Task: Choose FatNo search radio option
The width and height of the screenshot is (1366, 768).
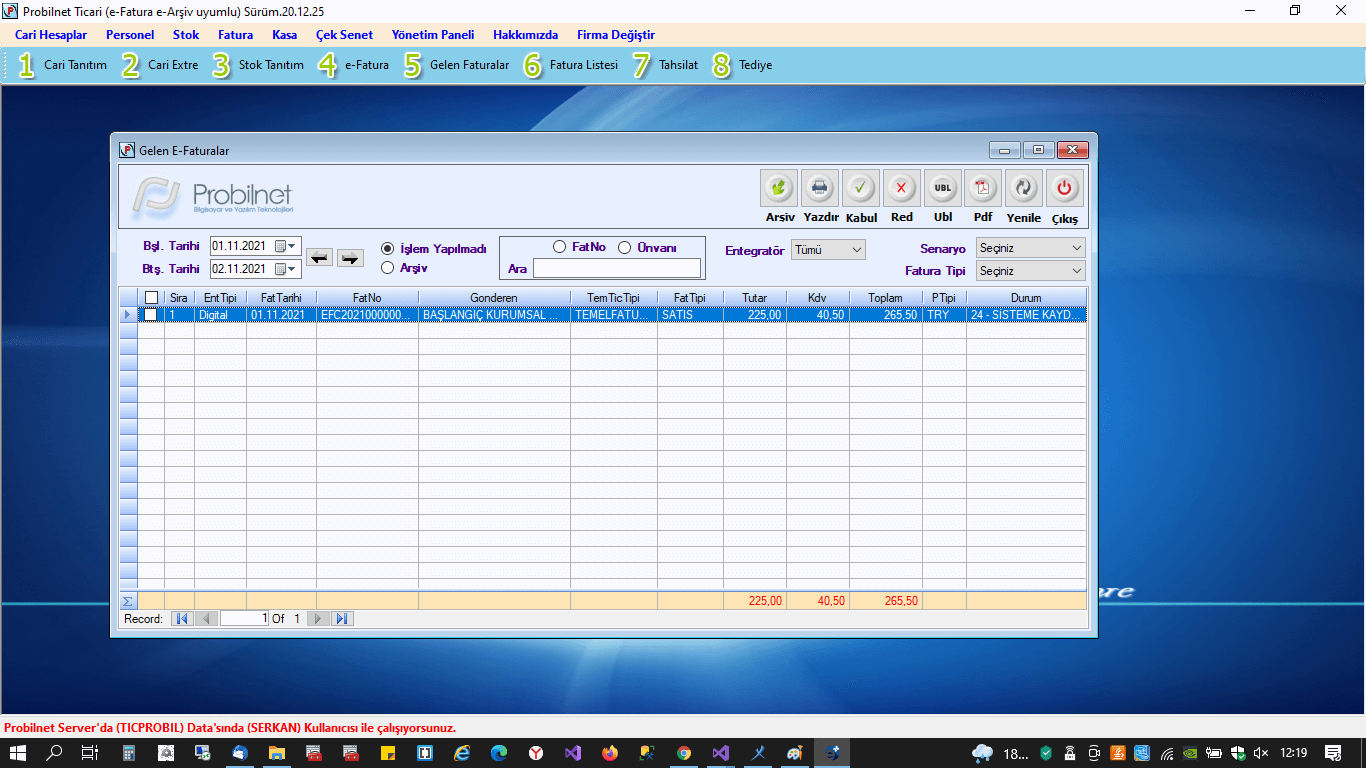Action: pos(560,247)
